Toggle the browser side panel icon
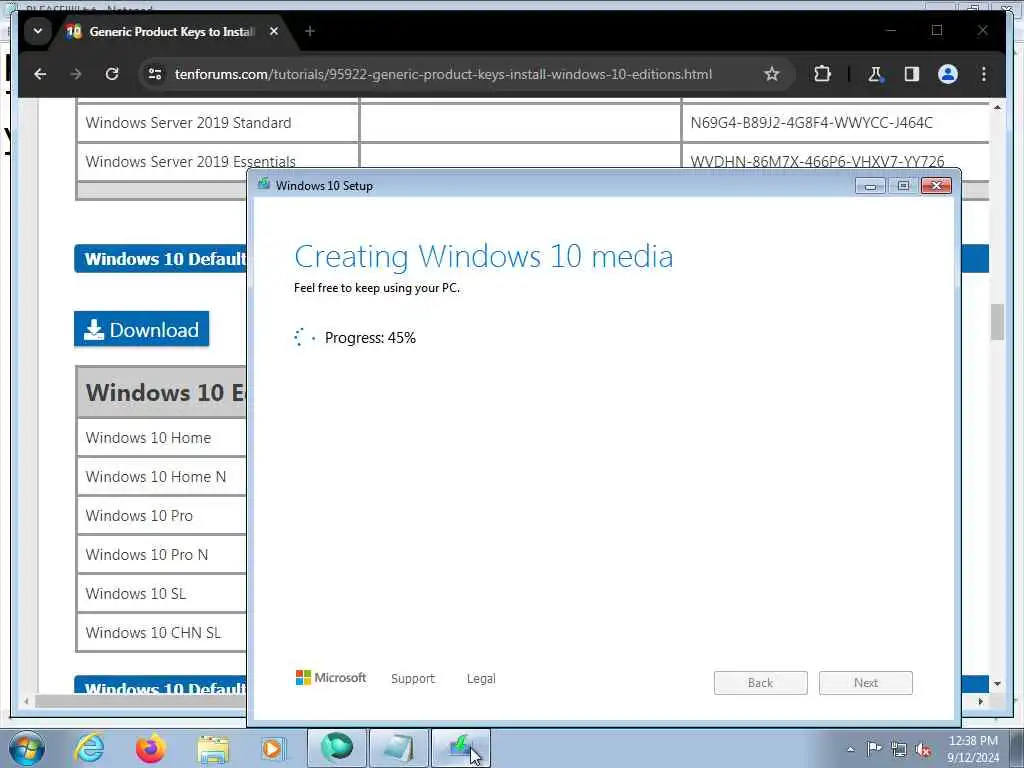 pyautogui.click(x=912, y=74)
